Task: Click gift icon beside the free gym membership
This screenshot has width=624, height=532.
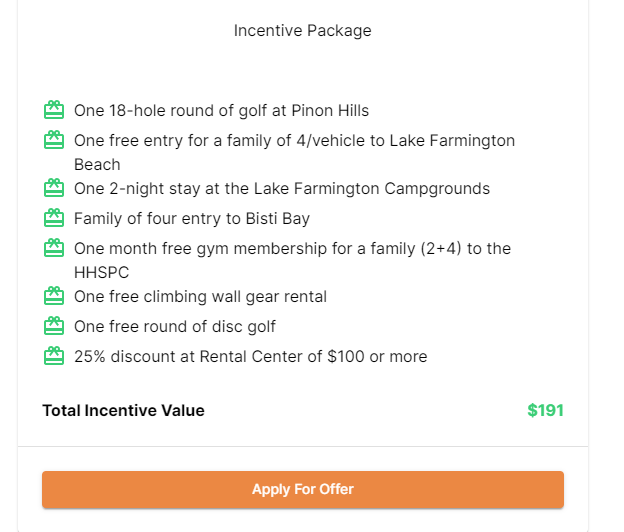Action: pos(54,248)
